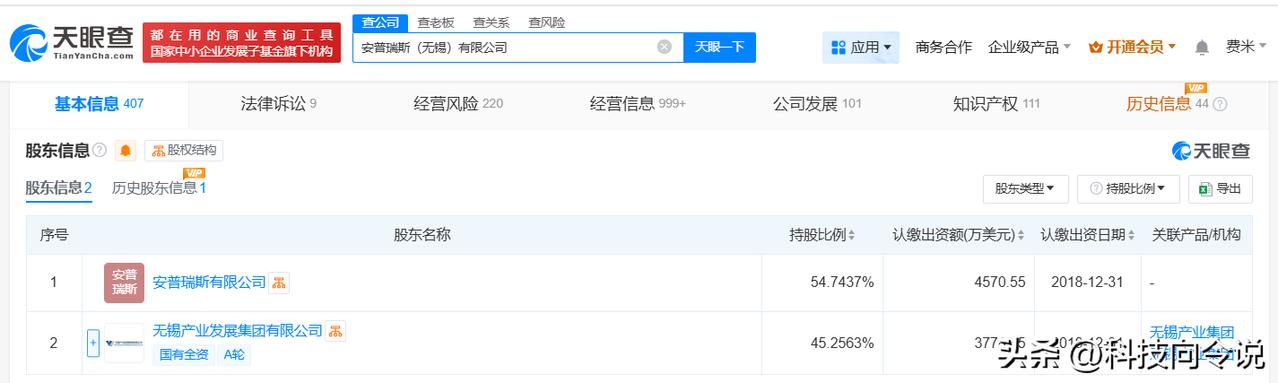Select the 查老板 search tab
The image size is (1278, 383).
pyautogui.click(x=435, y=22)
